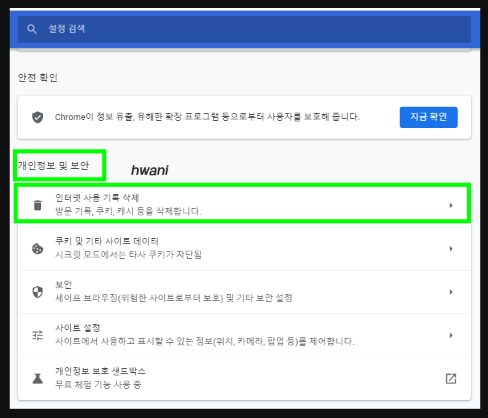The height and width of the screenshot is (418, 488).
Task: Open the 사이트 설정 row arrow
Action: point(451,335)
